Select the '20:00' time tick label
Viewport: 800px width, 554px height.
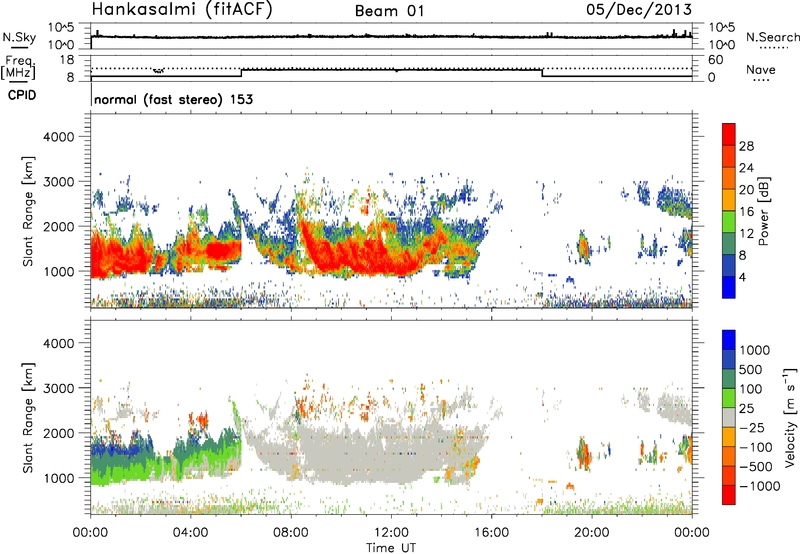pos(591,533)
